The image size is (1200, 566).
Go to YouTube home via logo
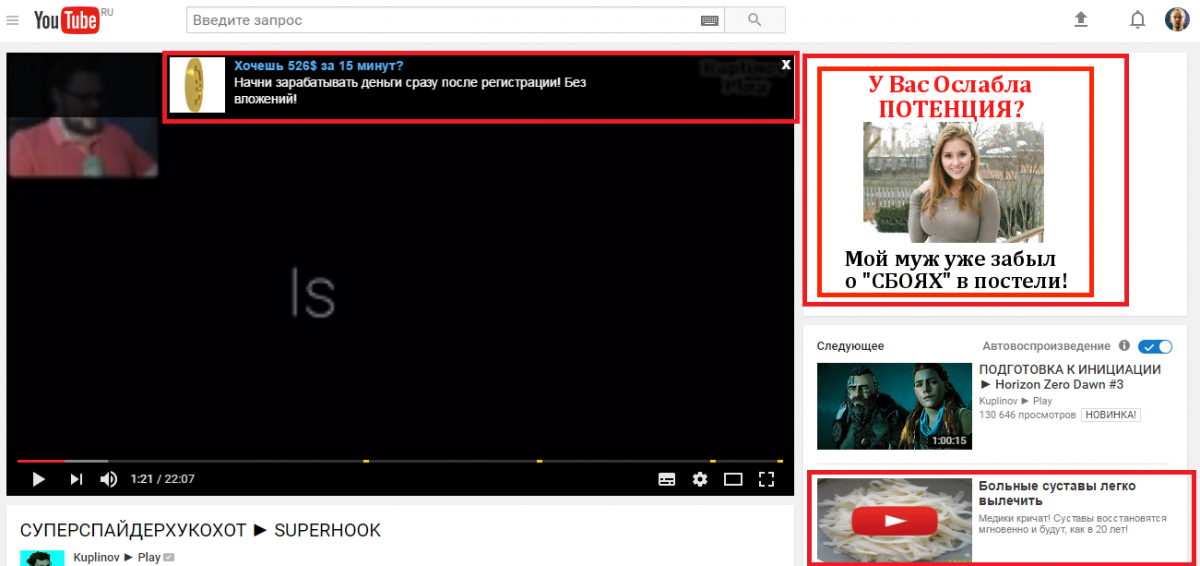tap(68, 20)
